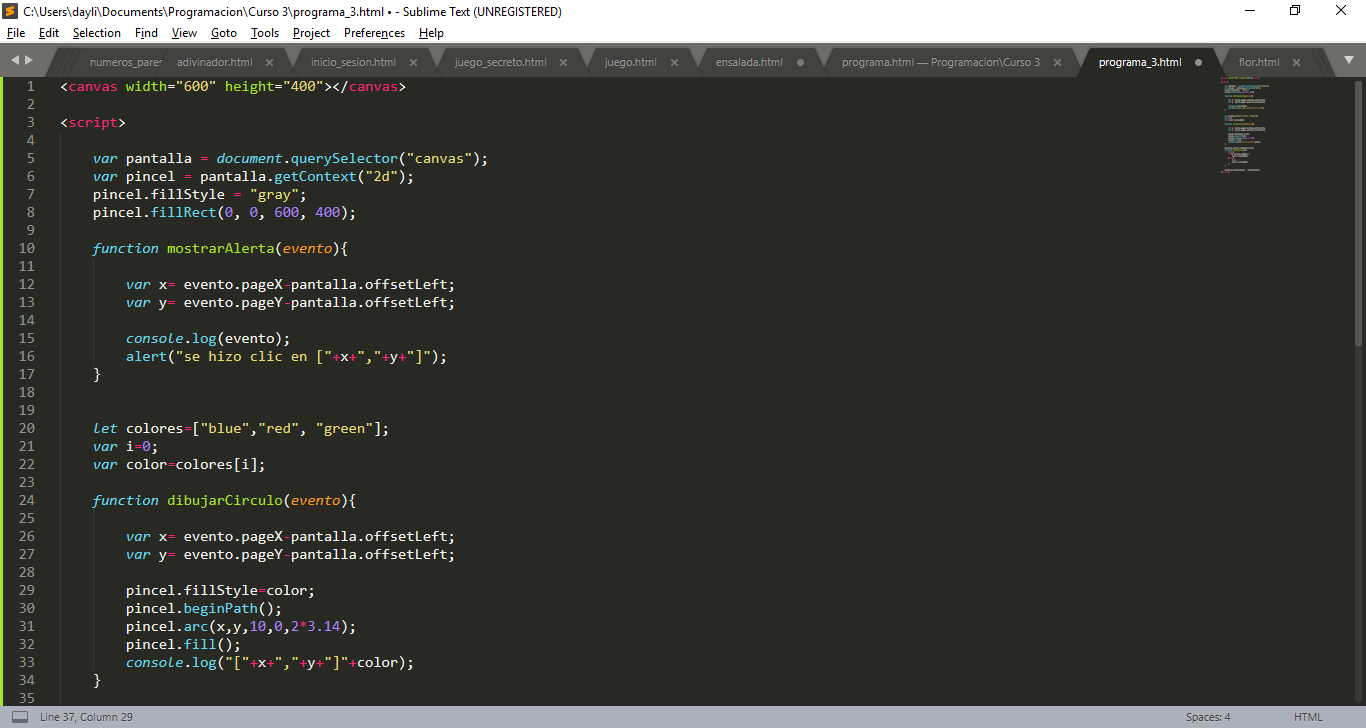Open the View menu

(184, 33)
